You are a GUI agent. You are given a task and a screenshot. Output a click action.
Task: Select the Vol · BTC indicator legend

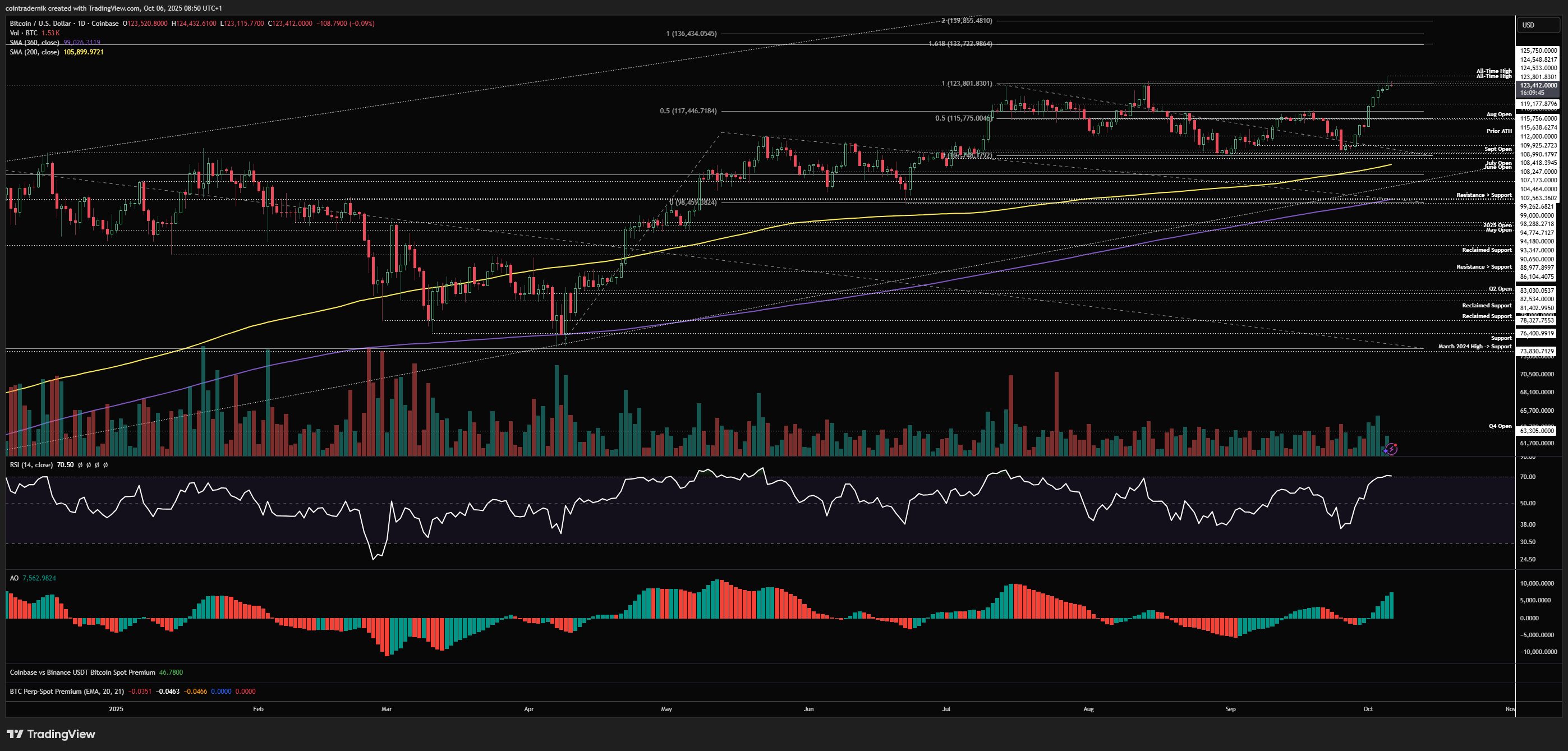(23, 33)
